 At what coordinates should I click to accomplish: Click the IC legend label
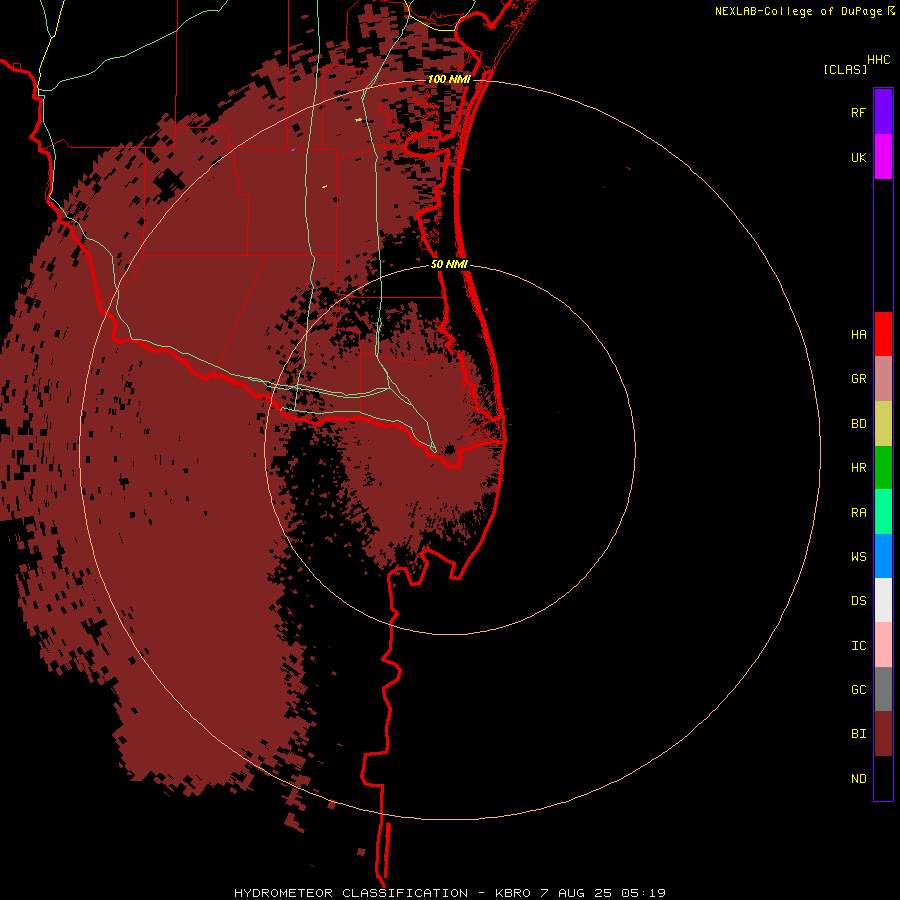coord(858,646)
